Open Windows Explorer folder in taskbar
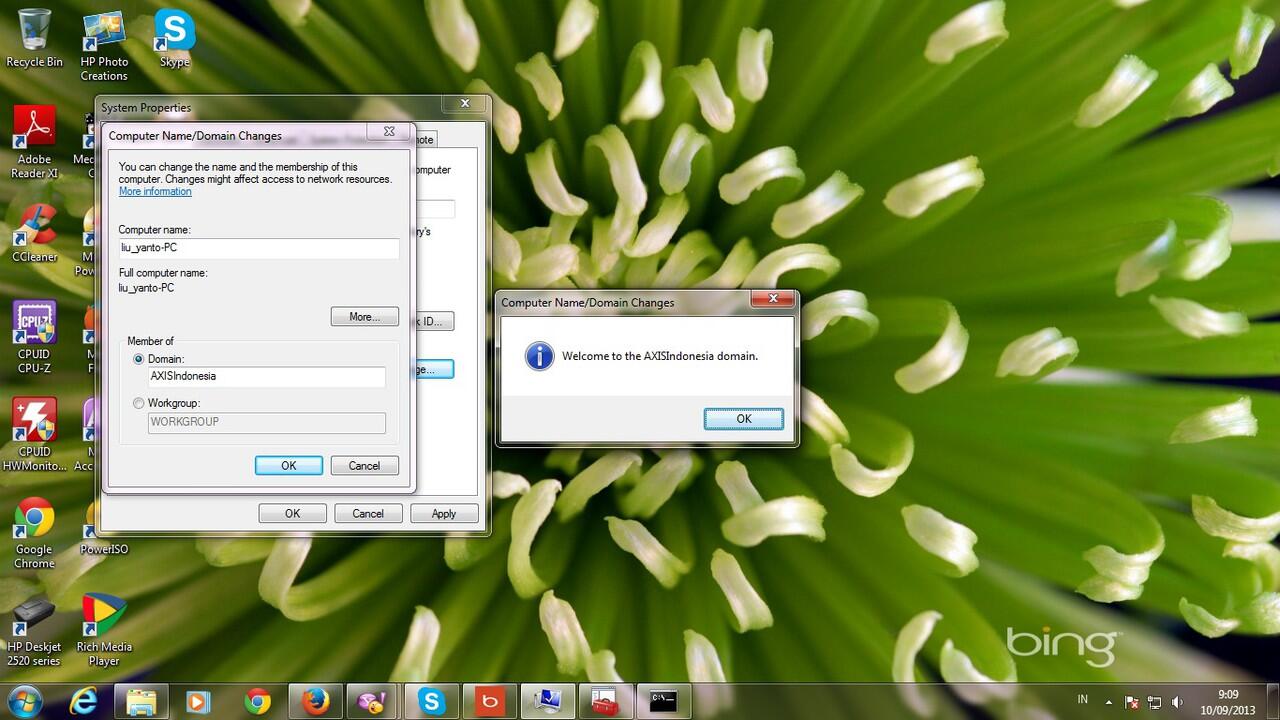This screenshot has height=720, width=1280. (141, 702)
